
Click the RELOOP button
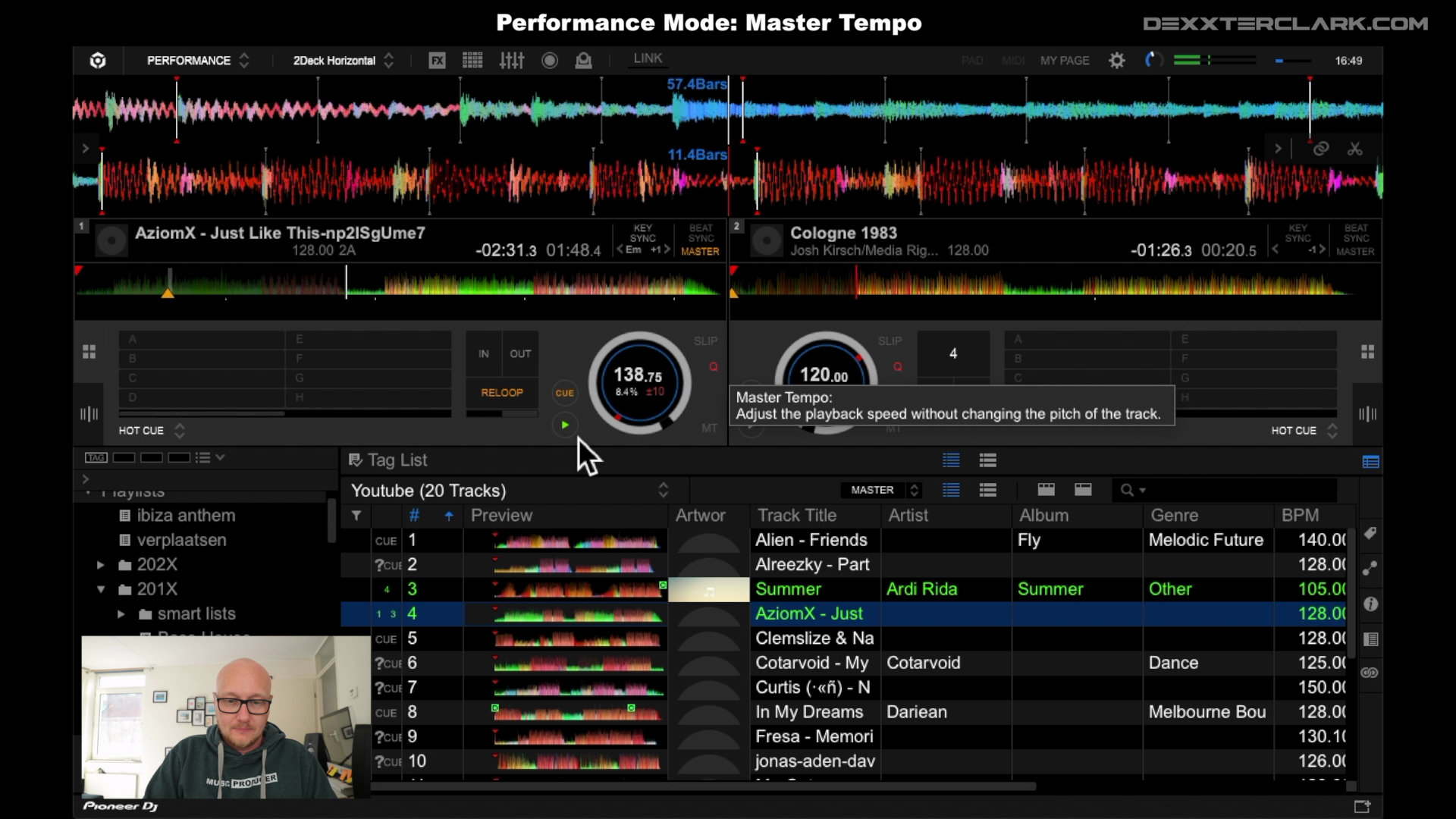501,393
